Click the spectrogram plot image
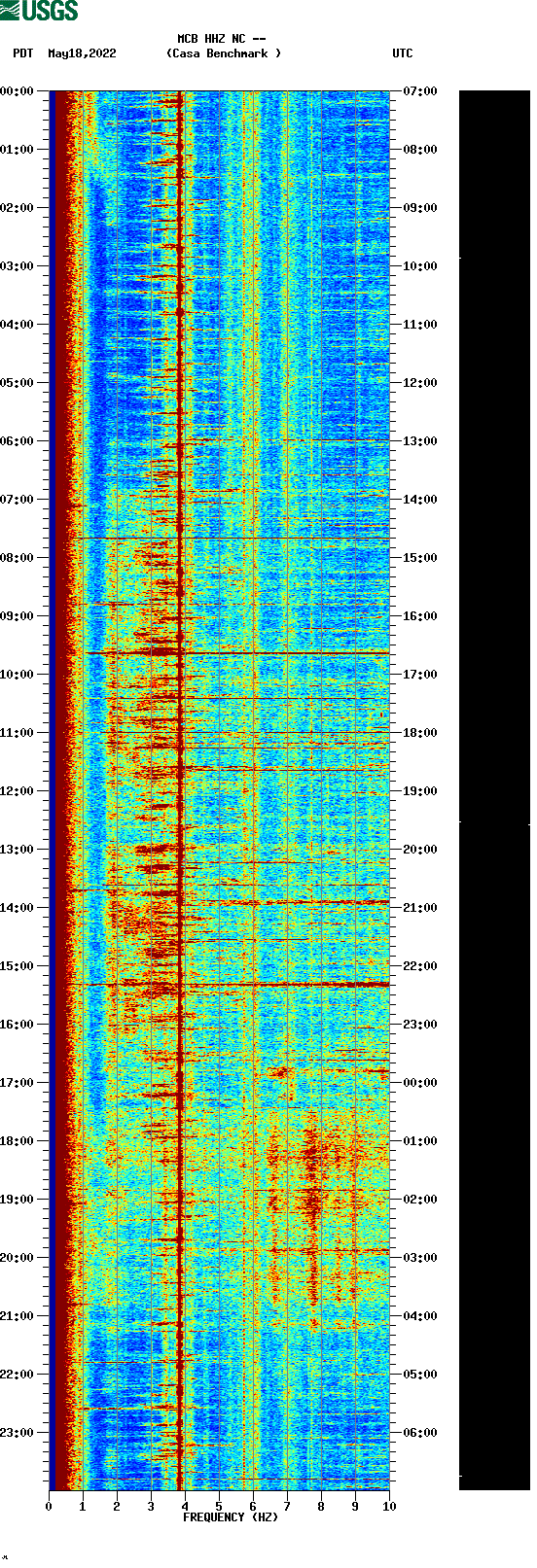This screenshot has width=537, height=1568. click(x=219, y=790)
